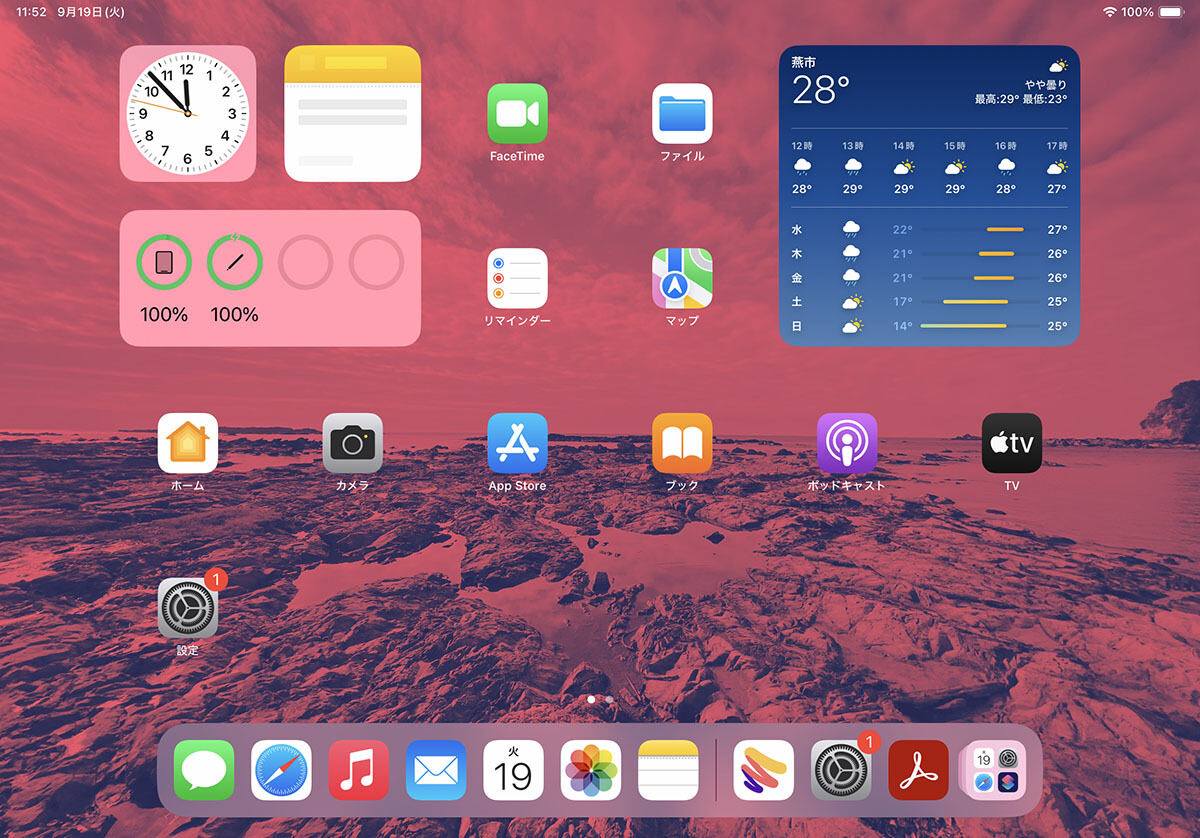Open the ファイル (Files) app

coord(682,113)
